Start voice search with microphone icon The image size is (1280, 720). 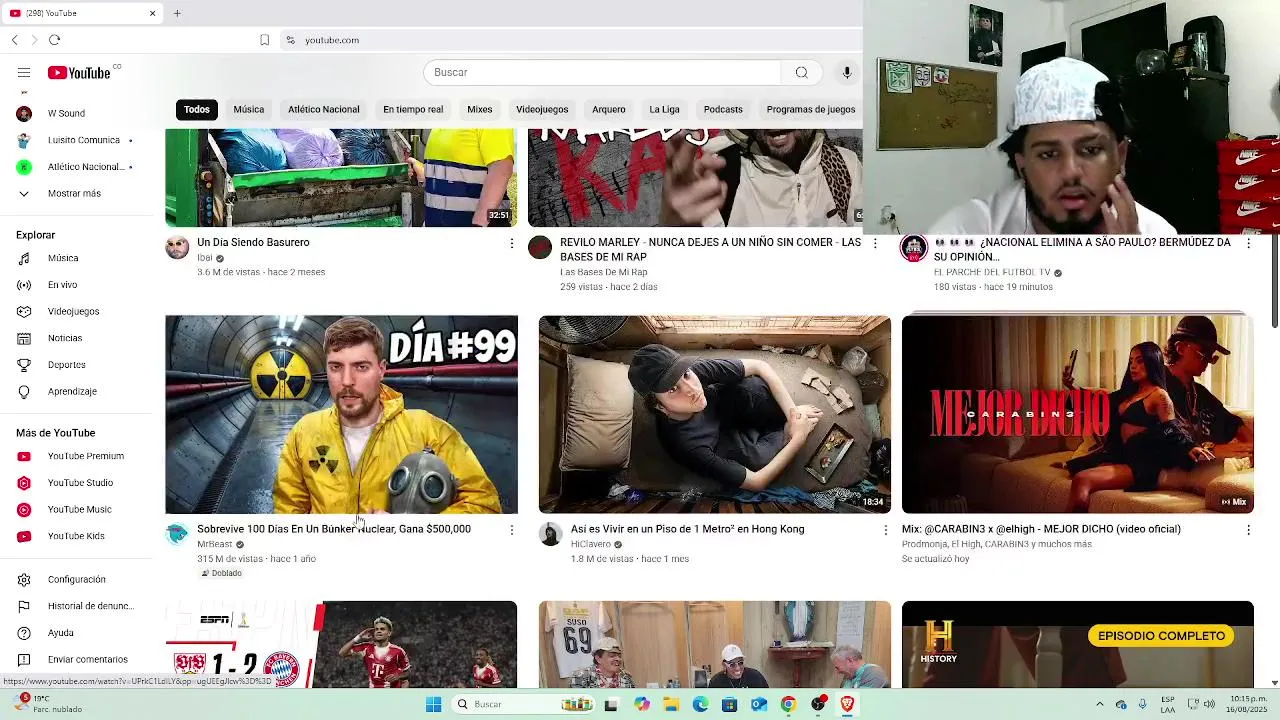pos(846,72)
